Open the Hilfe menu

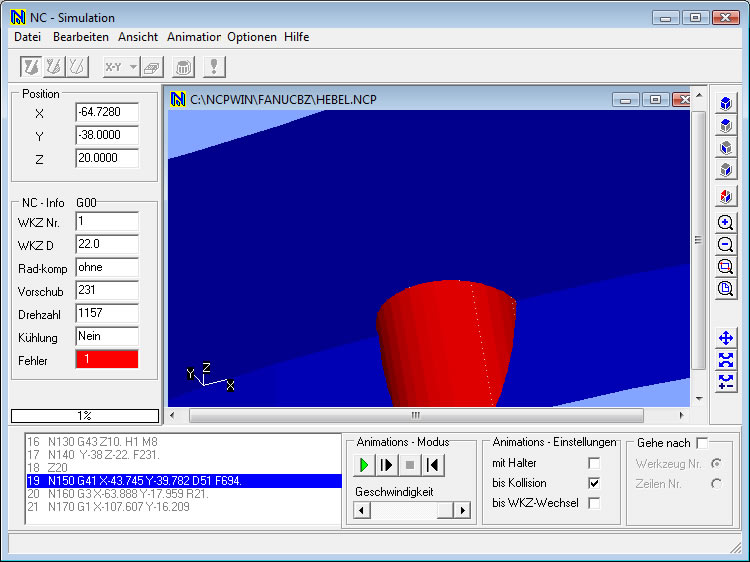297,37
